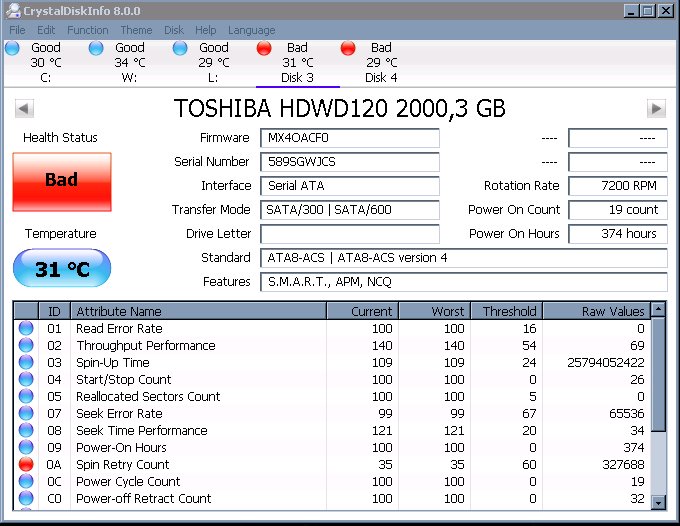Click status orb for Throughput Performance
This screenshot has width=680, height=526.
pos(26,345)
